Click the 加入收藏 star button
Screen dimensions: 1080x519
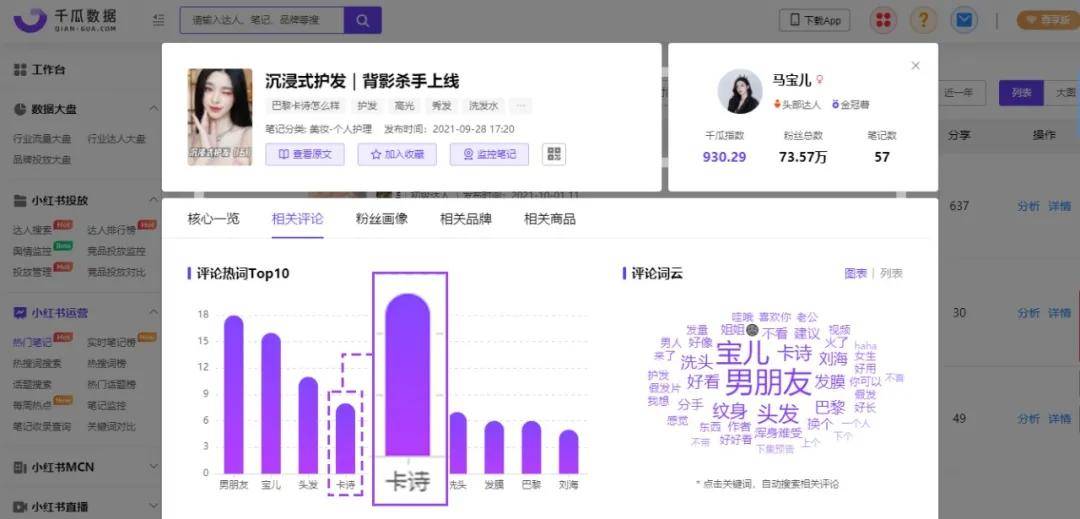[397, 154]
